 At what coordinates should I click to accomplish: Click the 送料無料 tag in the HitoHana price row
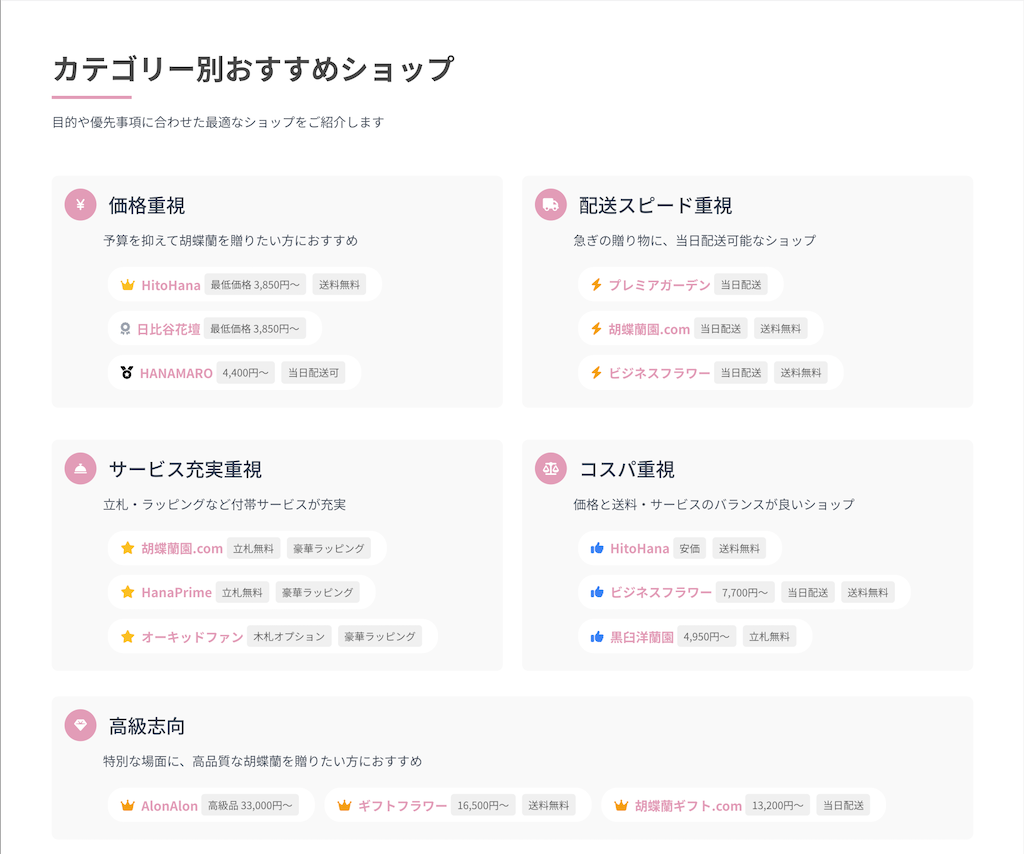(340, 285)
